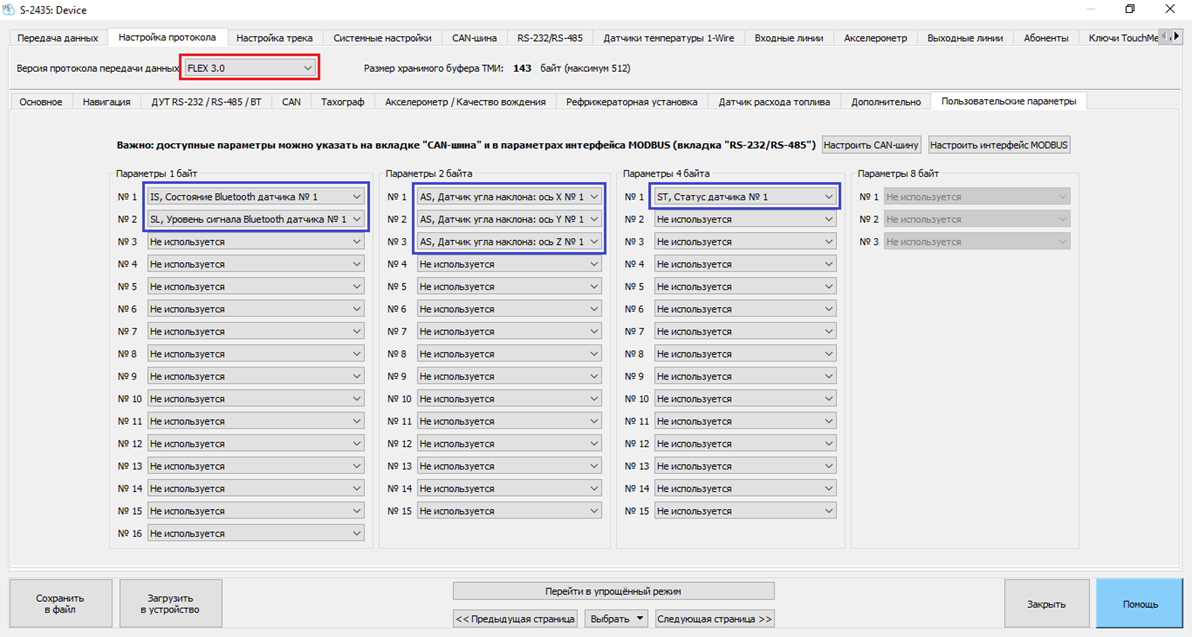Save the configuration with Сохранить в файл
This screenshot has height=637, width=1192.
tap(60, 603)
